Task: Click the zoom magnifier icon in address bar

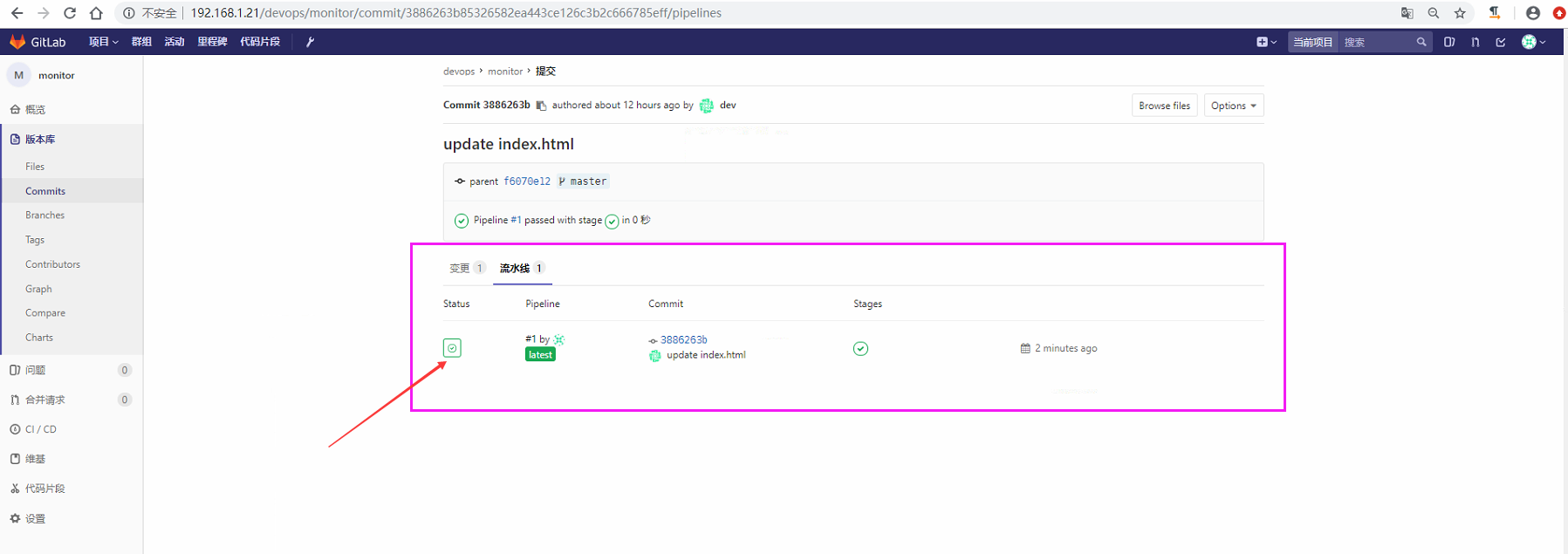Action: click(x=1434, y=13)
